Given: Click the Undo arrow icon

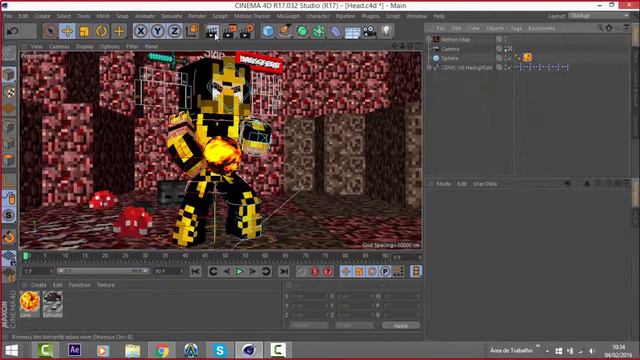Looking at the screenshot, I should 13,31.
